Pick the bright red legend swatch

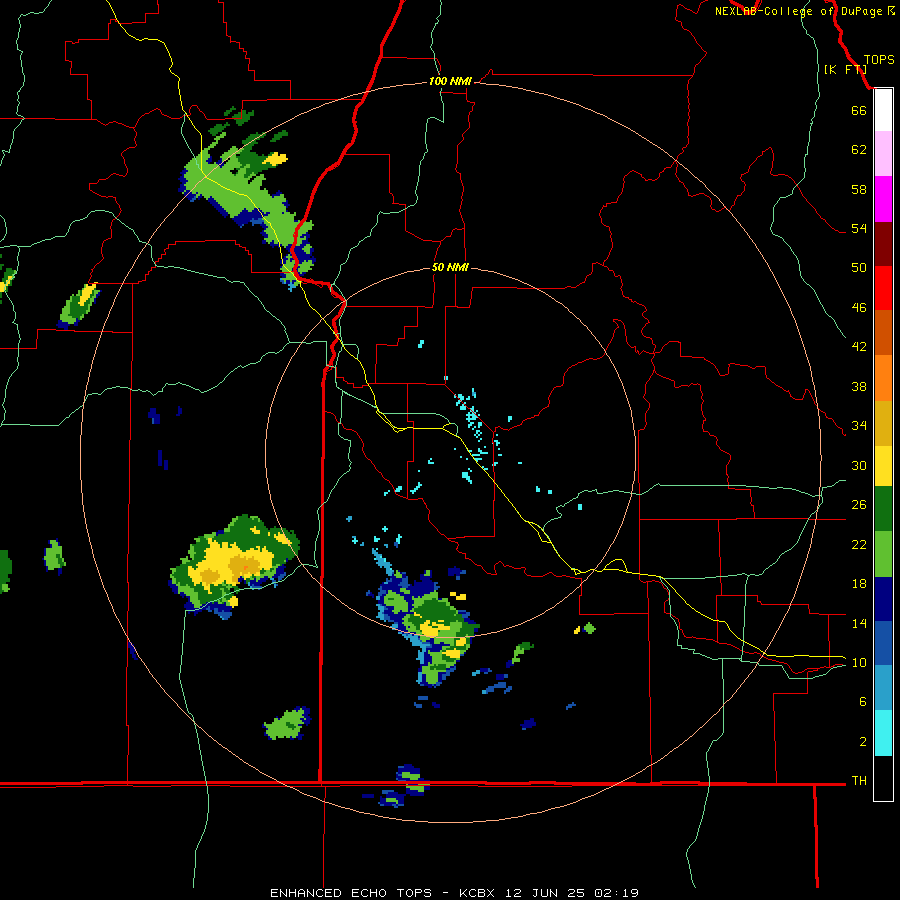pyautogui.click(x=883, y=288)
